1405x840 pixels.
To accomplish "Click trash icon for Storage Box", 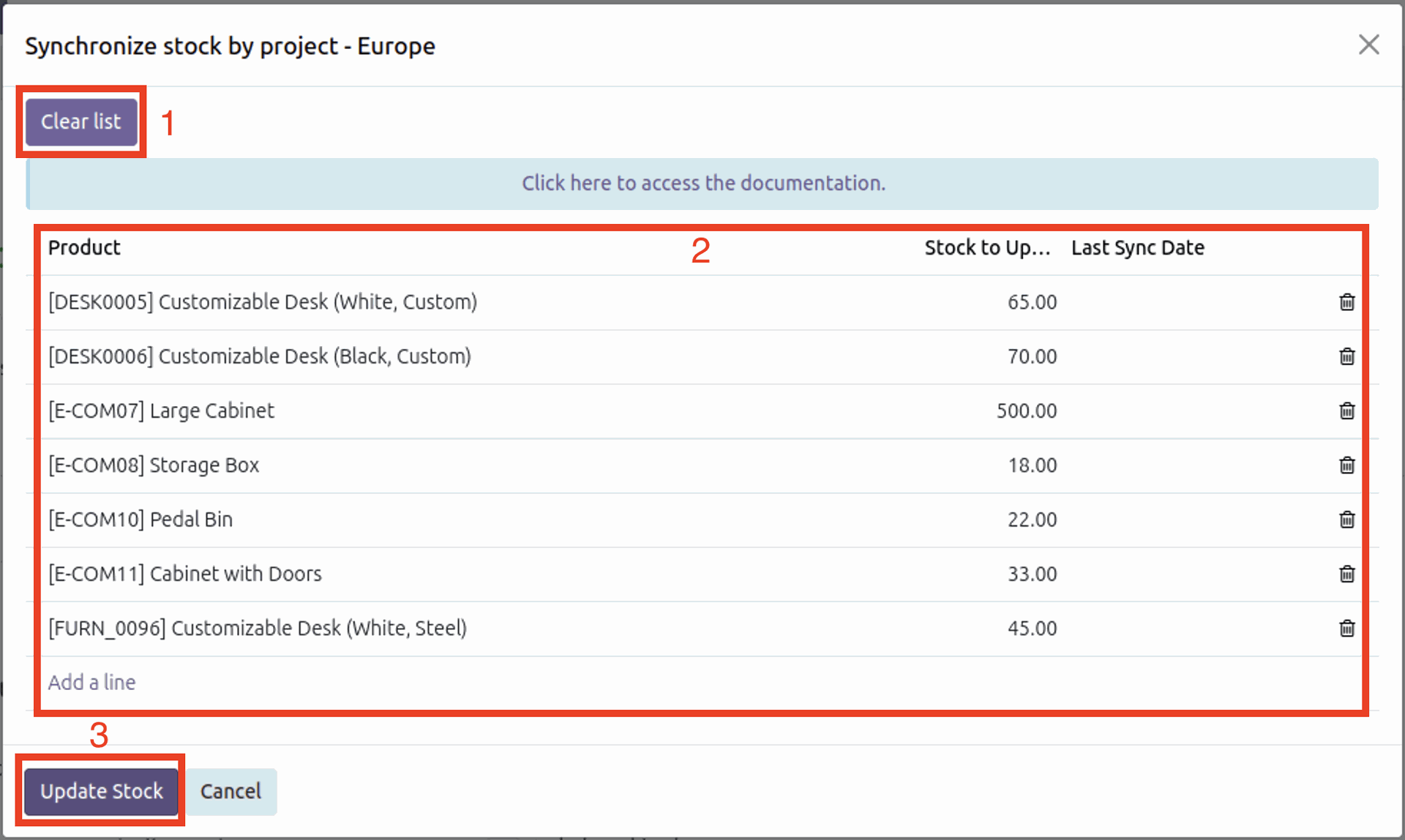I will [x=1346, y=465].
